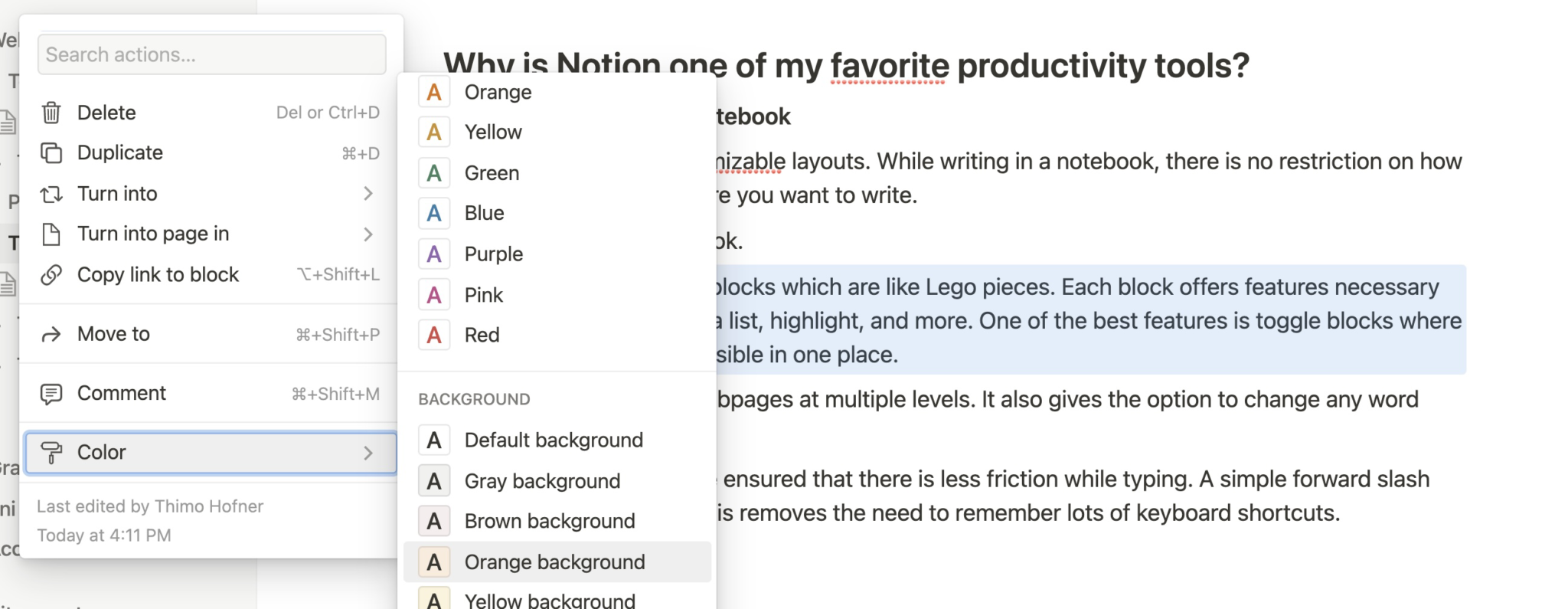Click the Search actions field
This screenshot has width=1568, height=609.
(x=211, y=54)
